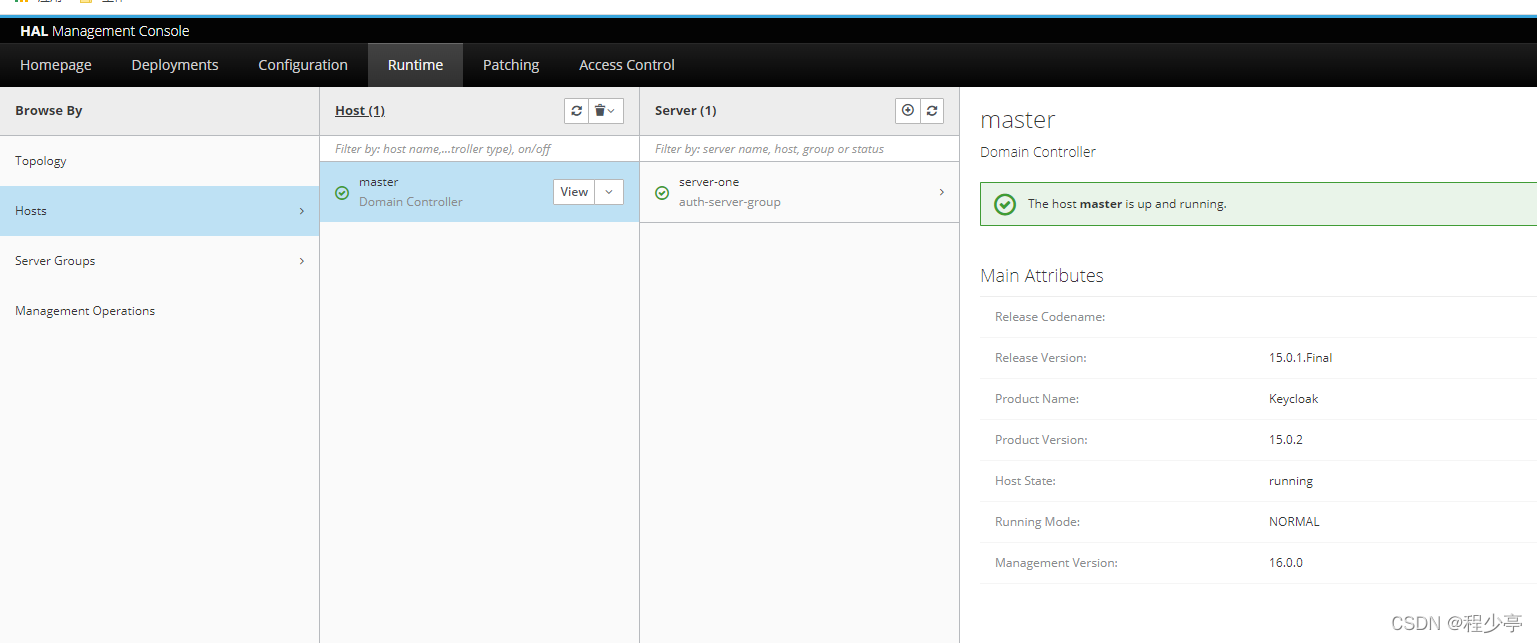Select Hosts in Browse By
Viewport: 1537px width, 643px height.
click(160, 211)
